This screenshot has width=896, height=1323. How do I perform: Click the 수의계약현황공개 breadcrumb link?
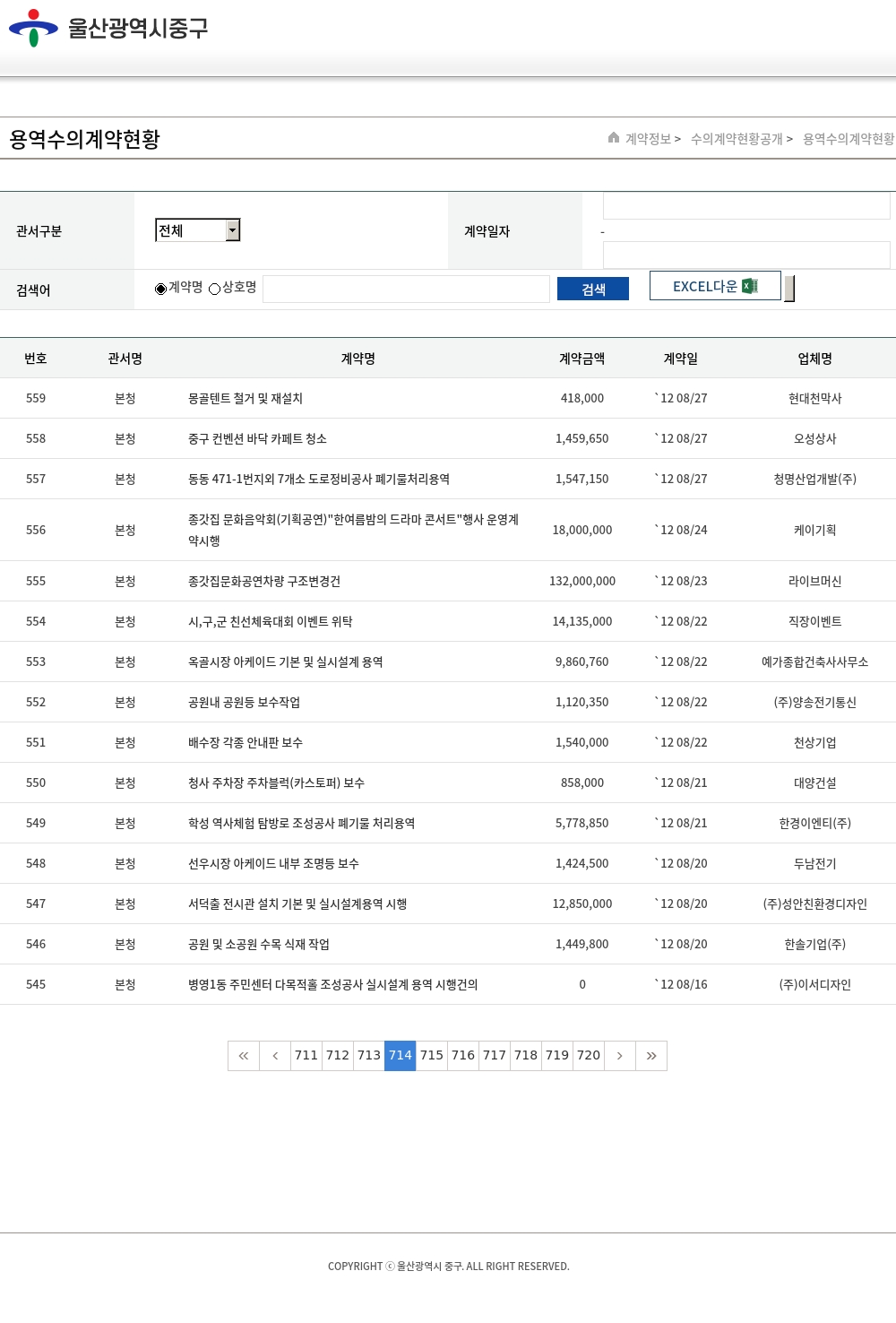737,139
